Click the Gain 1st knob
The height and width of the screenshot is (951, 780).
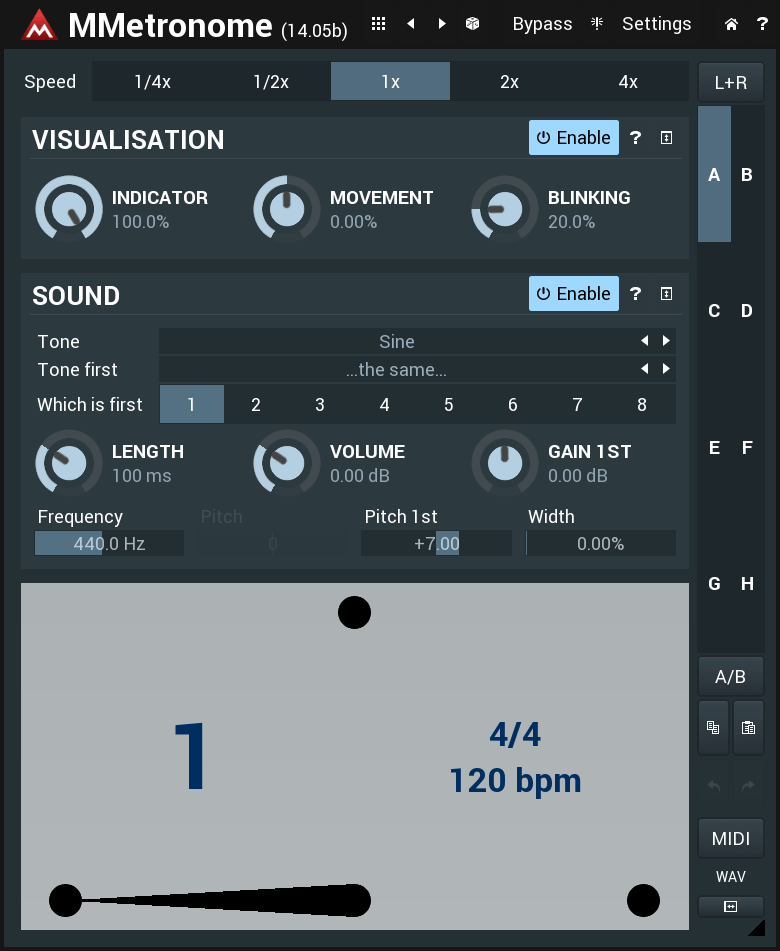pyautogui.click(x=505, y=463)
